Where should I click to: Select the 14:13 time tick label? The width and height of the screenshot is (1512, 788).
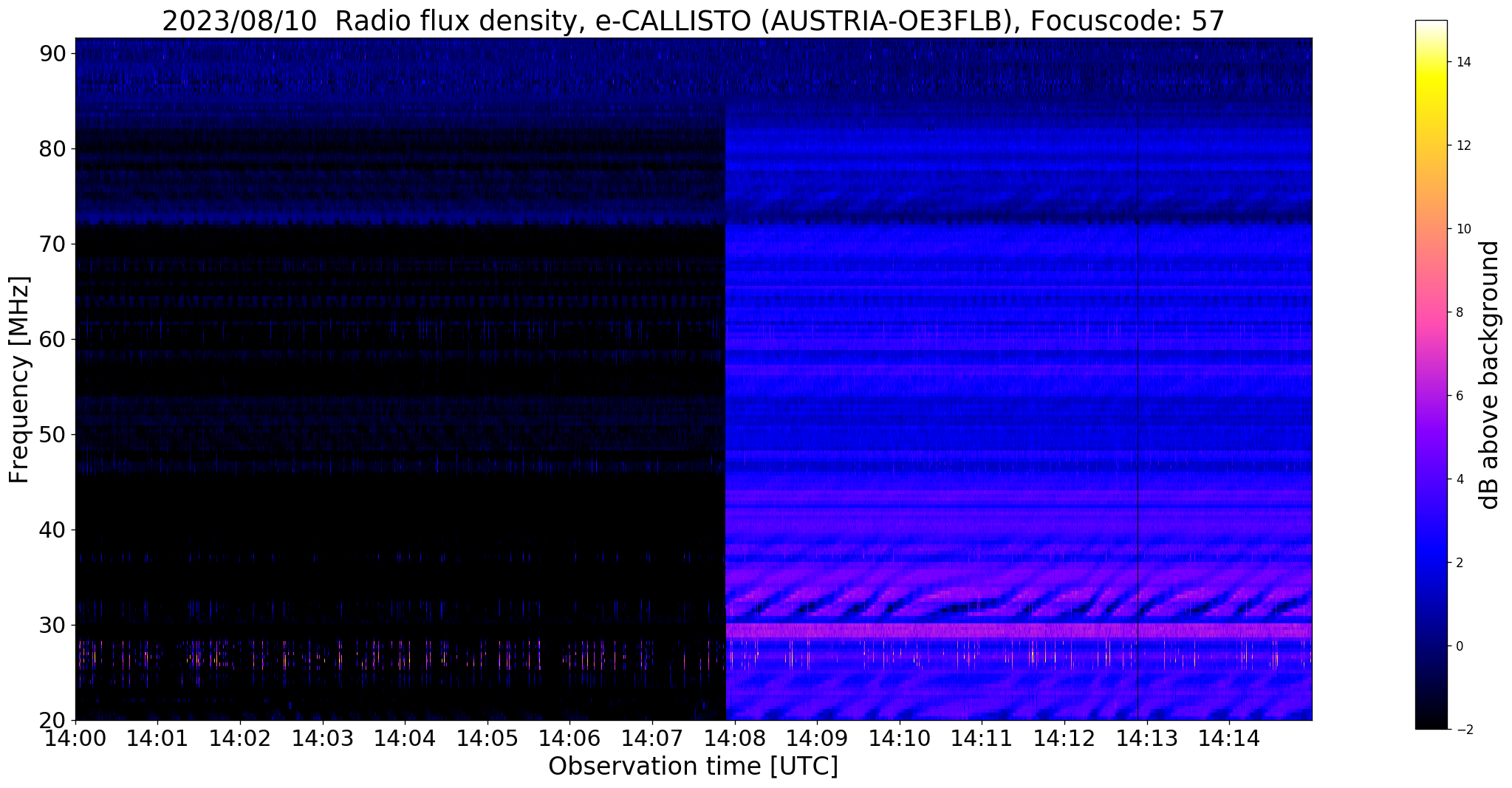[x=1147, y=737]
